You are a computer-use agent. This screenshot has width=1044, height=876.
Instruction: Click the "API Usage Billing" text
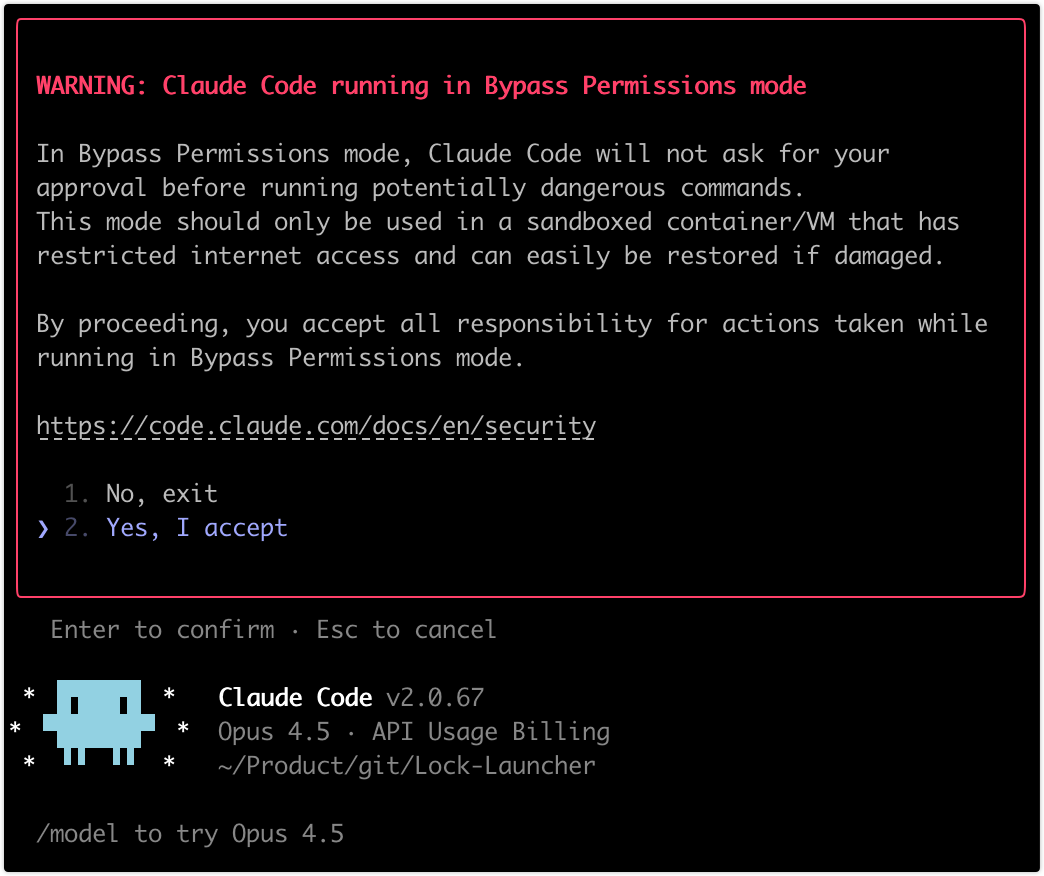490,731
